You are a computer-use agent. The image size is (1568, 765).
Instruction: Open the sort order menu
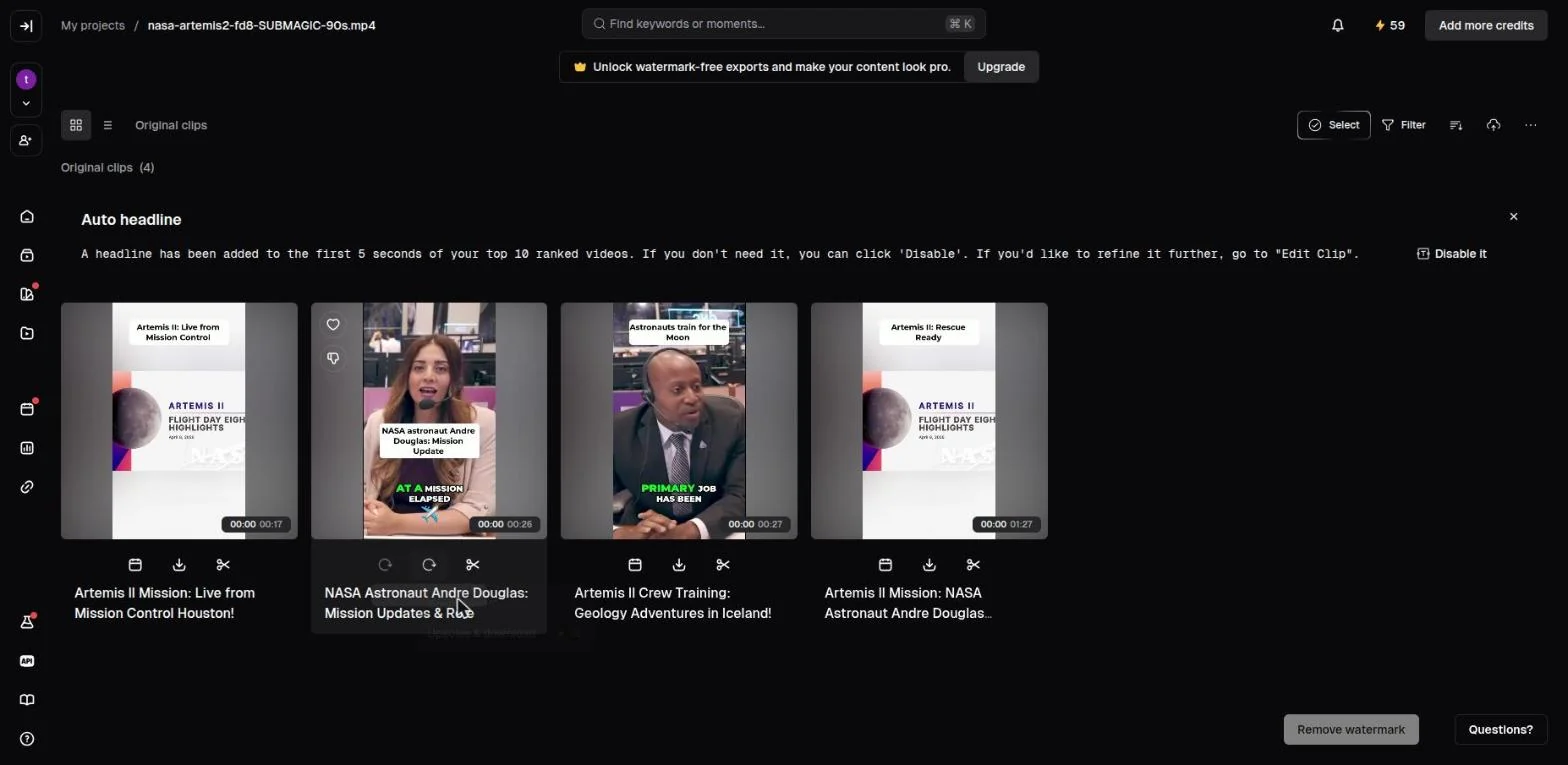[x=1456, y=125]
